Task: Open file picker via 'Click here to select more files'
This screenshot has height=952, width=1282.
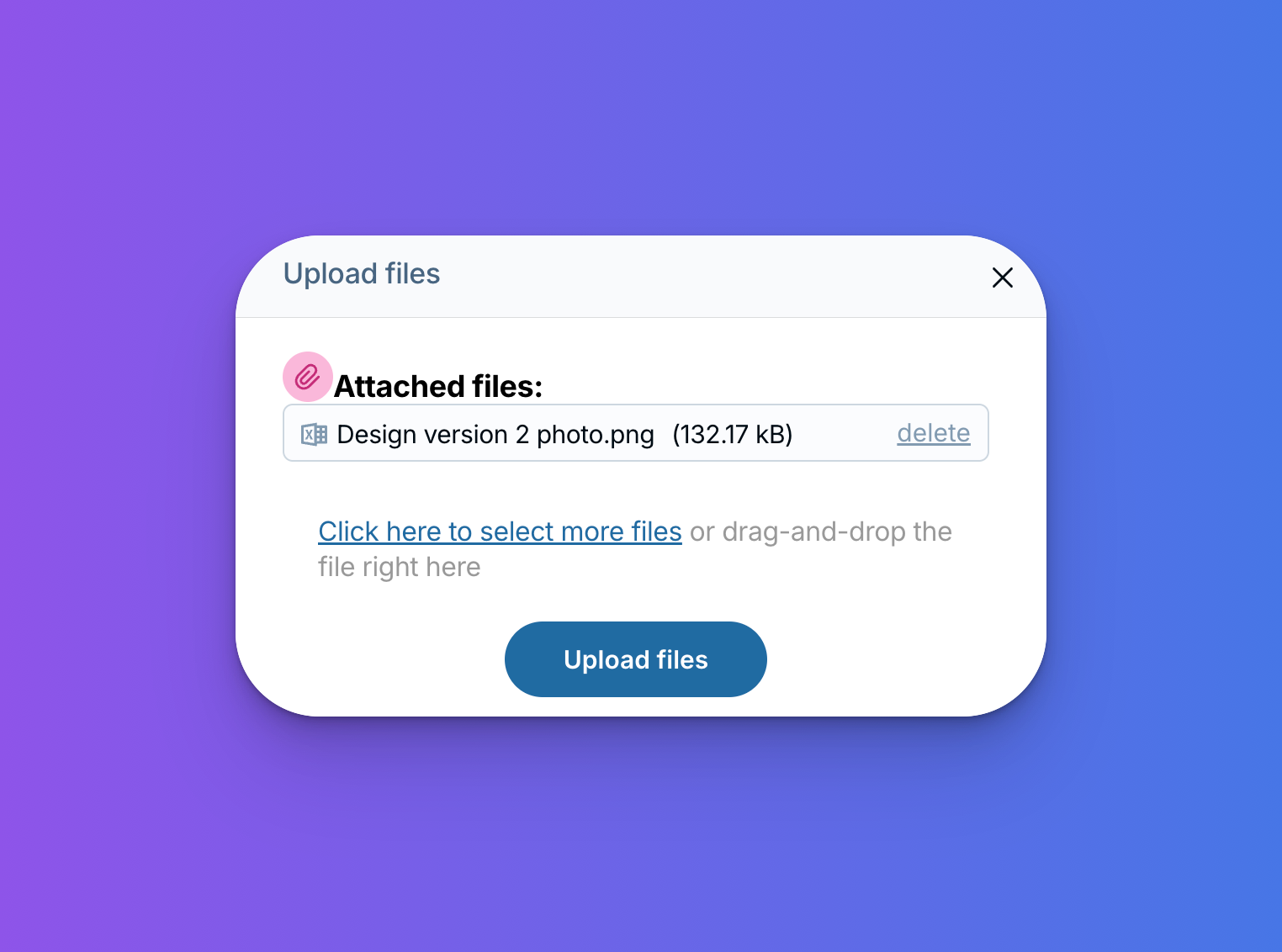Action: [500, 532]
